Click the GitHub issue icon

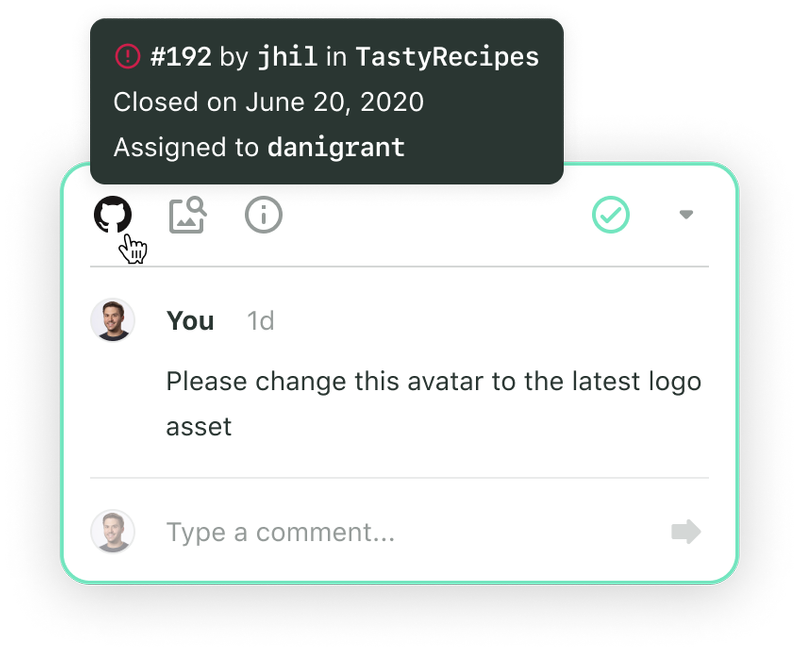click(x=113, y=214)
